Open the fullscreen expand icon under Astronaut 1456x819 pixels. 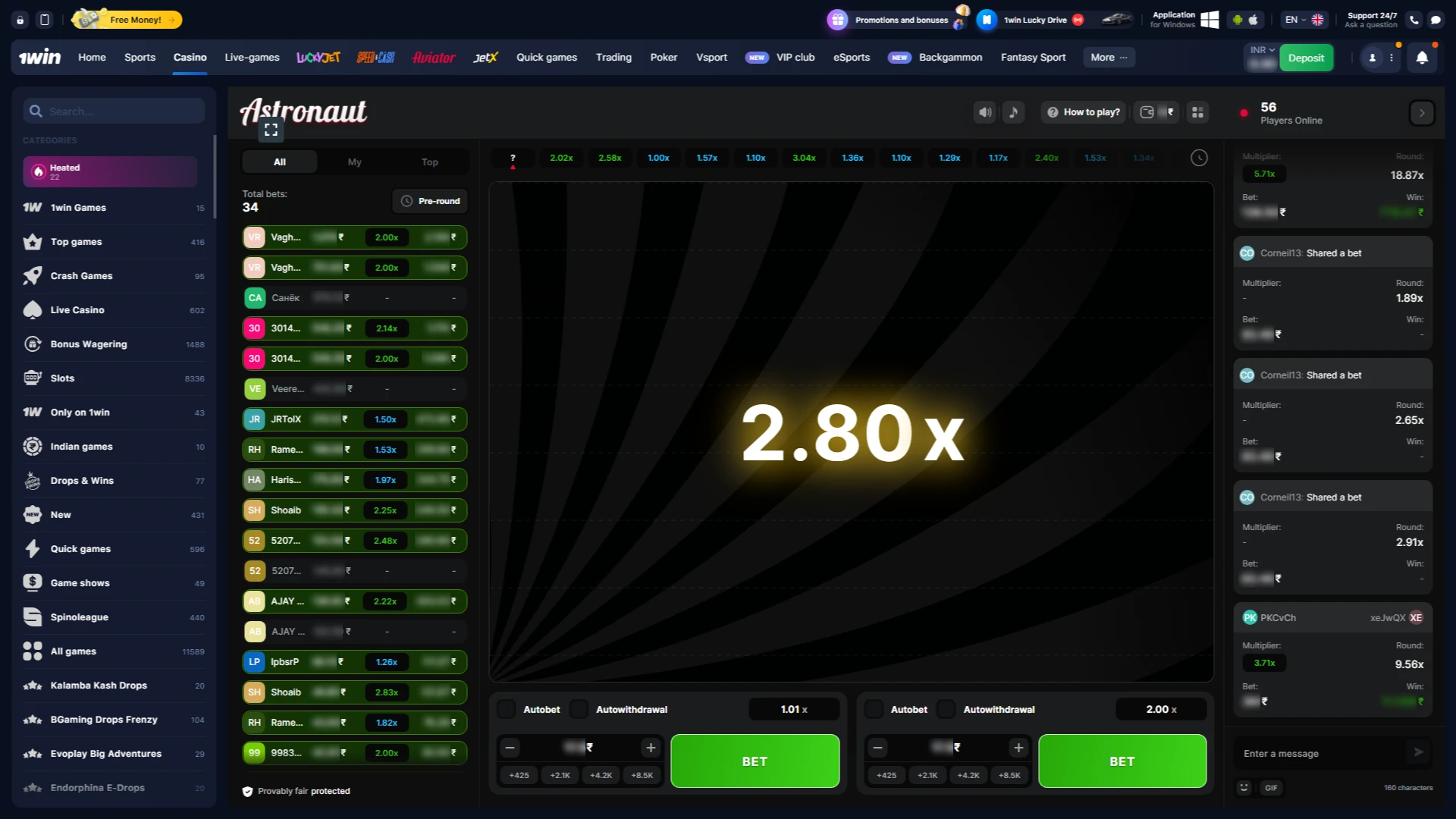(271, 130)
